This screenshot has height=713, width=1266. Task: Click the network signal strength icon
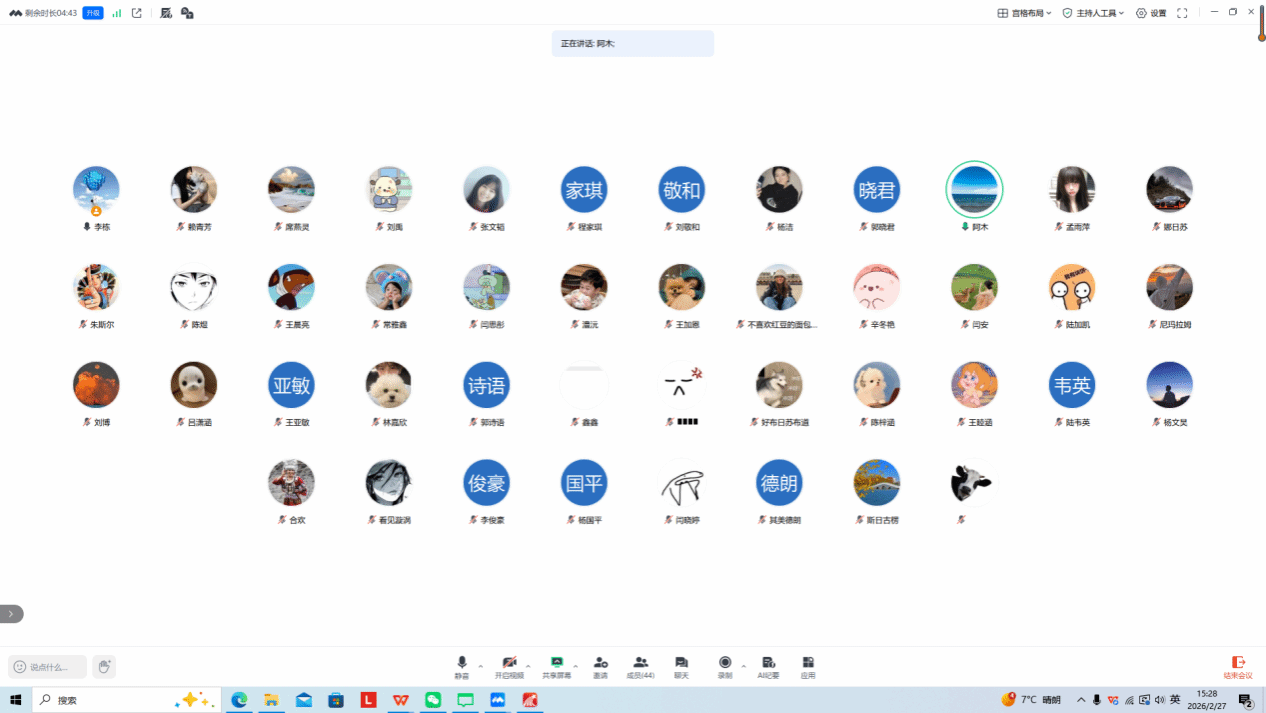click(117, 13)
